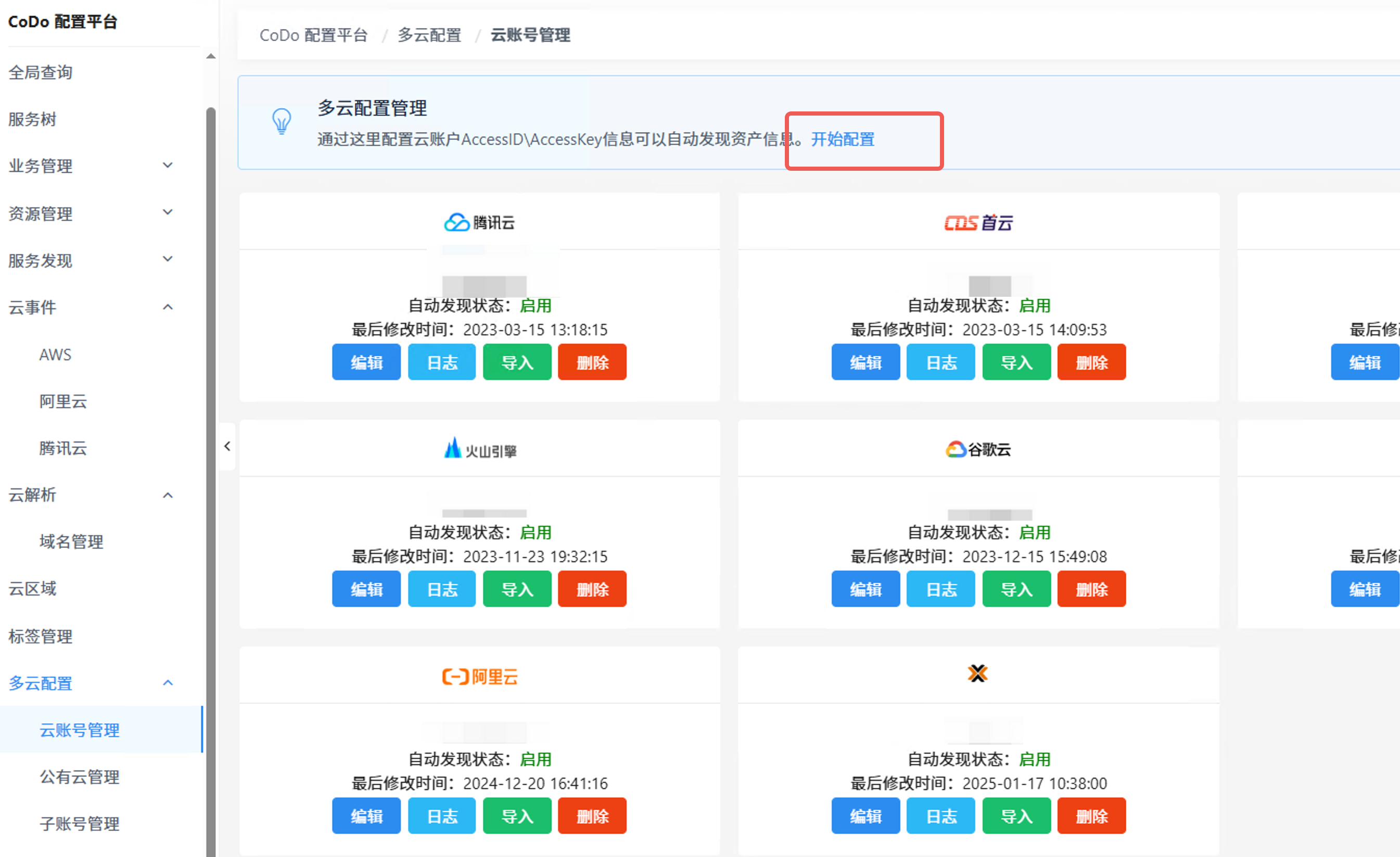Open 云区域 in the sidebar
1400x857 pixels.
[x=32, y=589]
